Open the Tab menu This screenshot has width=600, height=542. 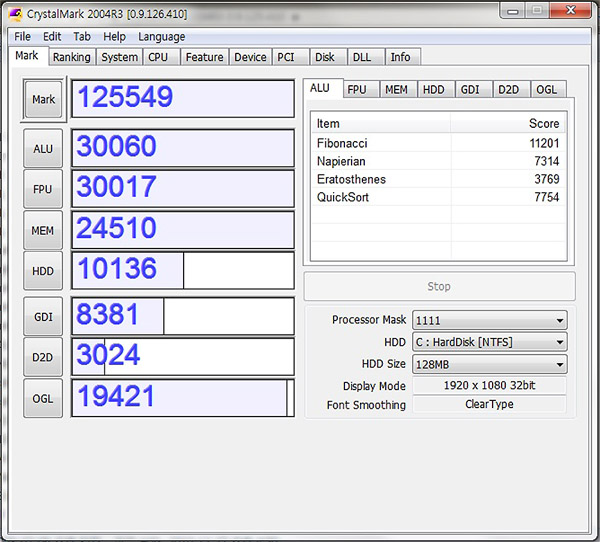[82, 37]
